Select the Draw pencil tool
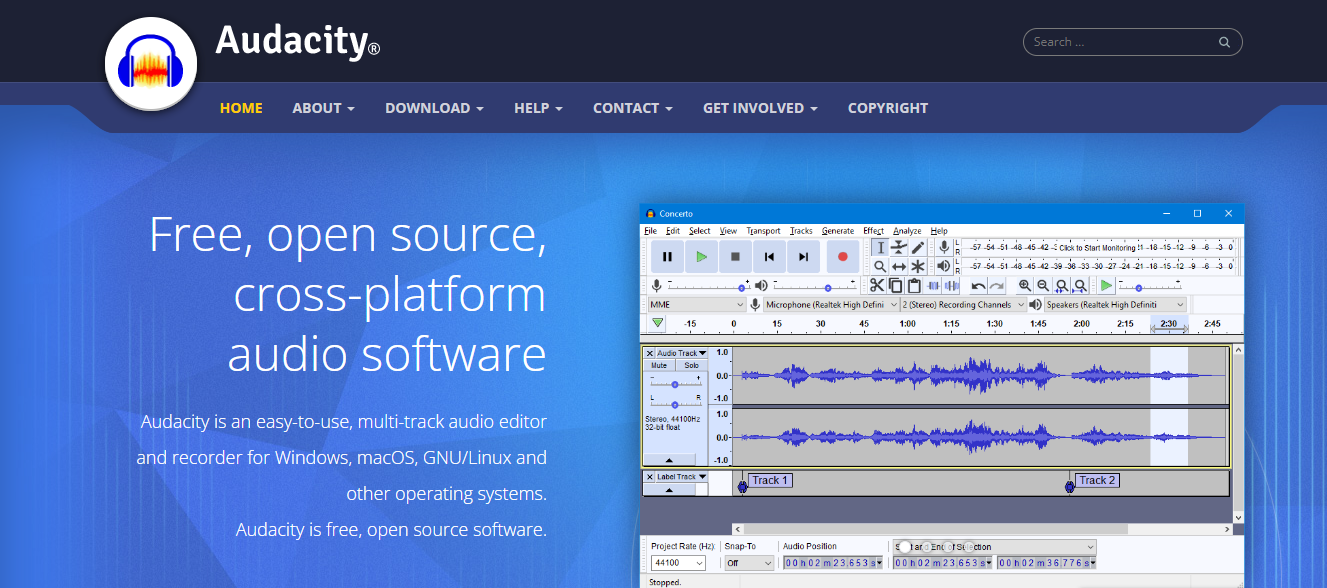Screen dimensions: 1327x588 [x=918, y=247]
